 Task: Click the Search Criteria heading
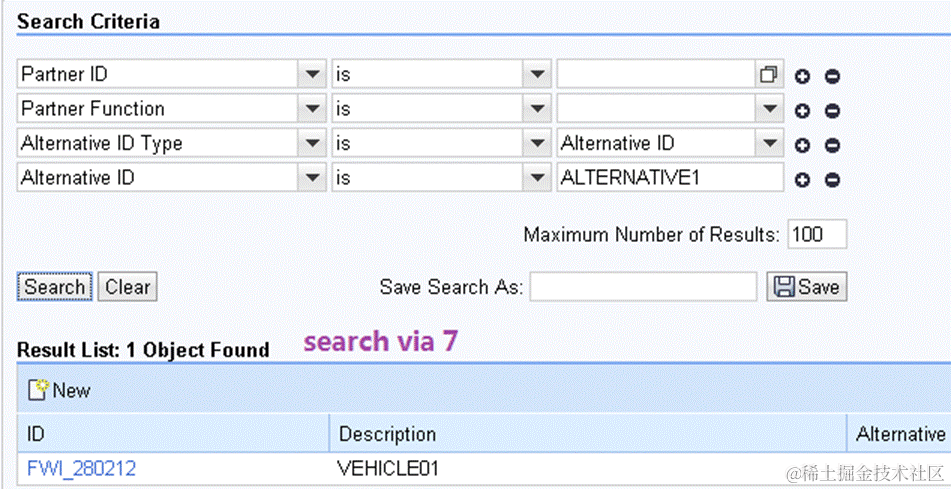pyautogui.click(x=88, y=22)
